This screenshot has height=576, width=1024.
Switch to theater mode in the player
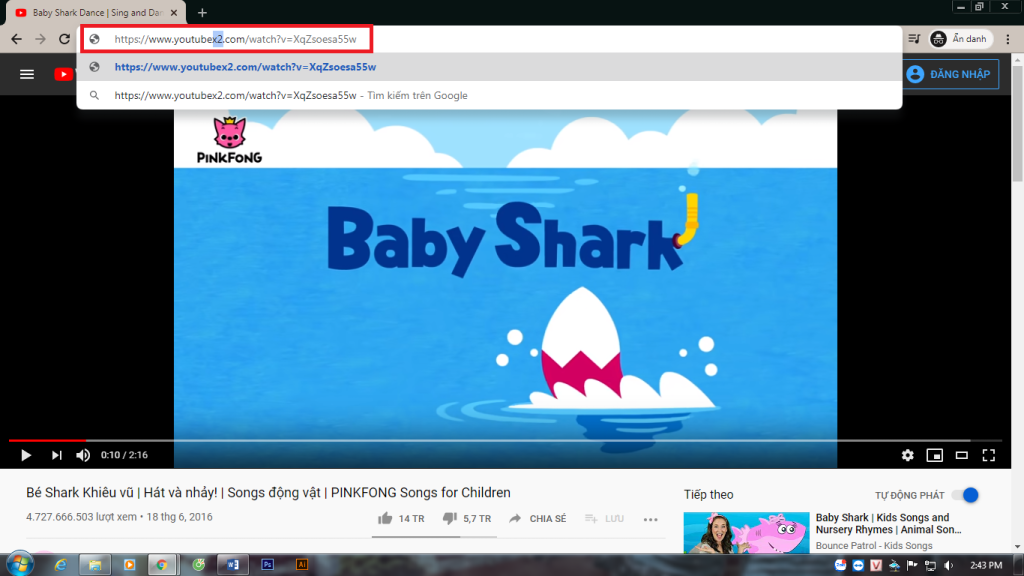(x=961, y=455)
